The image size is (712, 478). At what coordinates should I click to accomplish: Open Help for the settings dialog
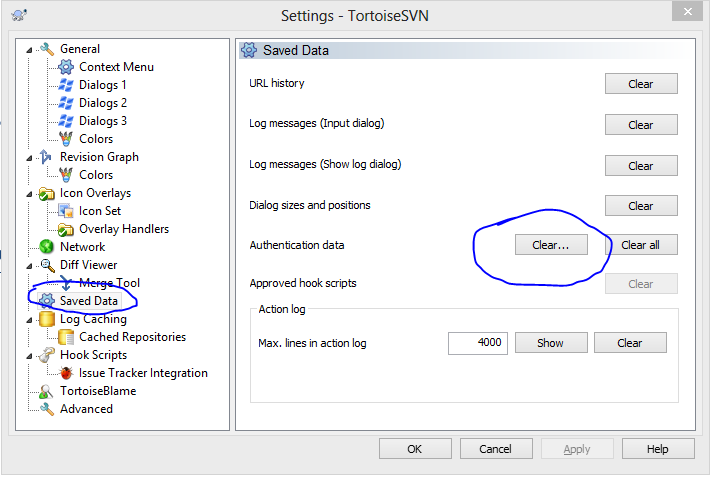pos(657,449)
